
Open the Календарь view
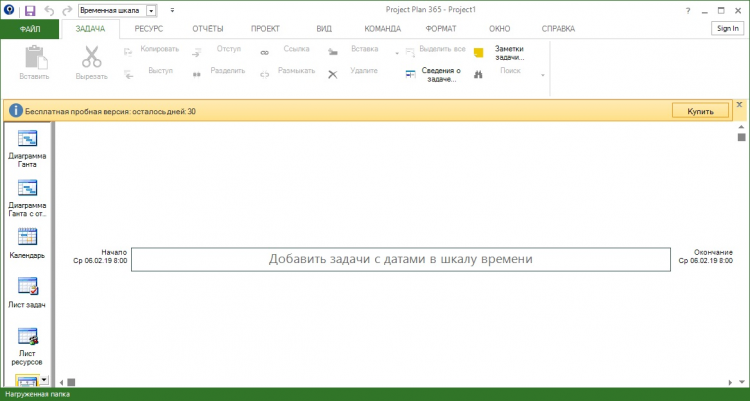[27, 244]
